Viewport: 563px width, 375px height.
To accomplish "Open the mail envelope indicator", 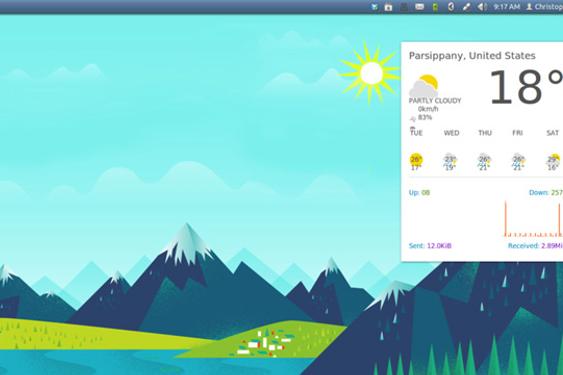I will [419, 7].
